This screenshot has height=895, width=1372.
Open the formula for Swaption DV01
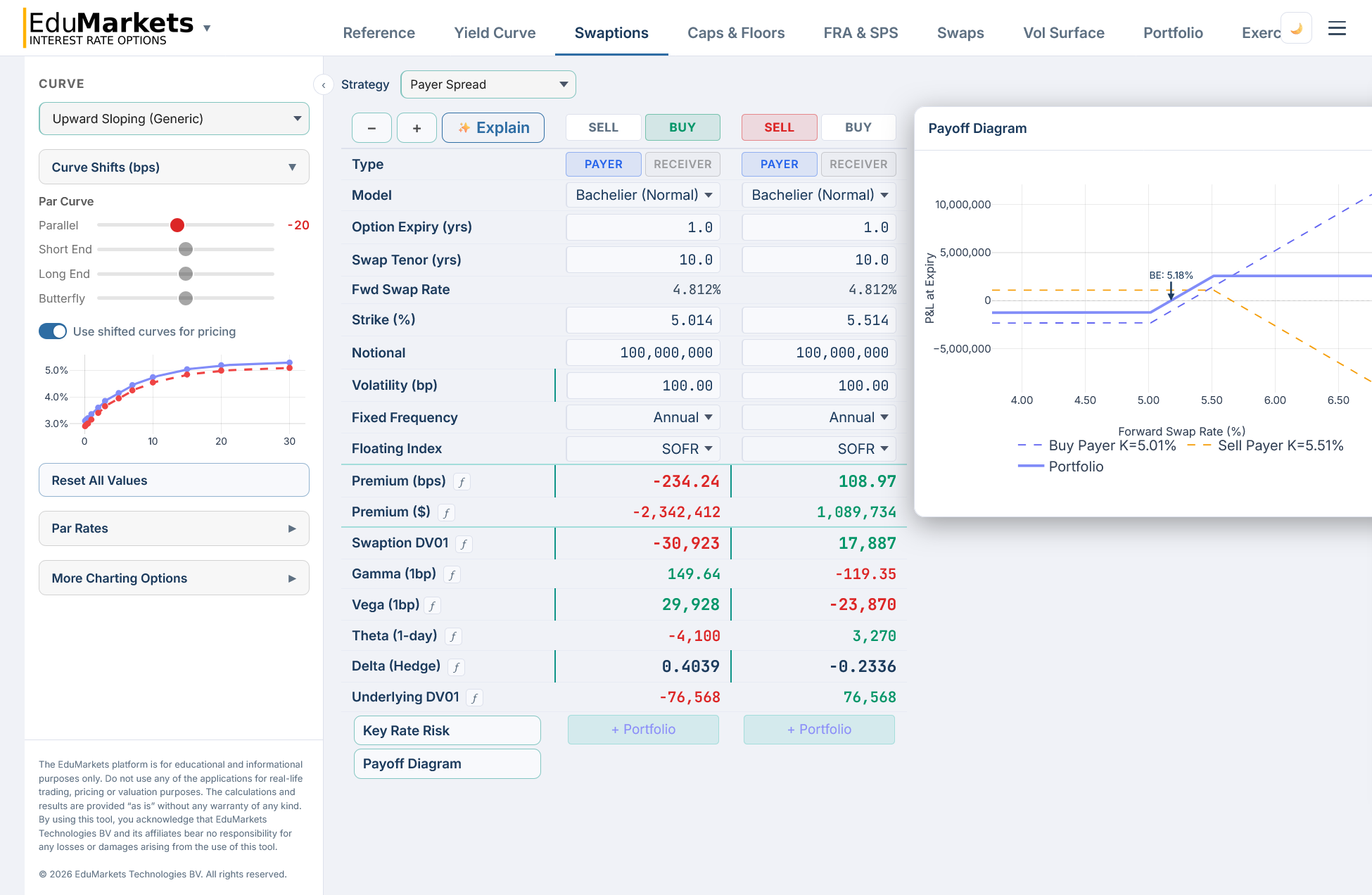click(x=465, y=544)
